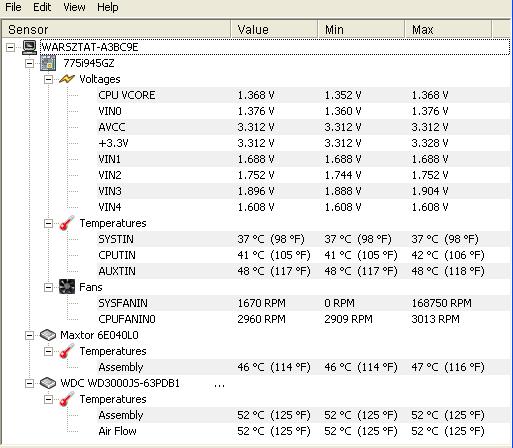
Task: Click the motherboard Temperatures thermometer icon
Action: pos(67,223)
